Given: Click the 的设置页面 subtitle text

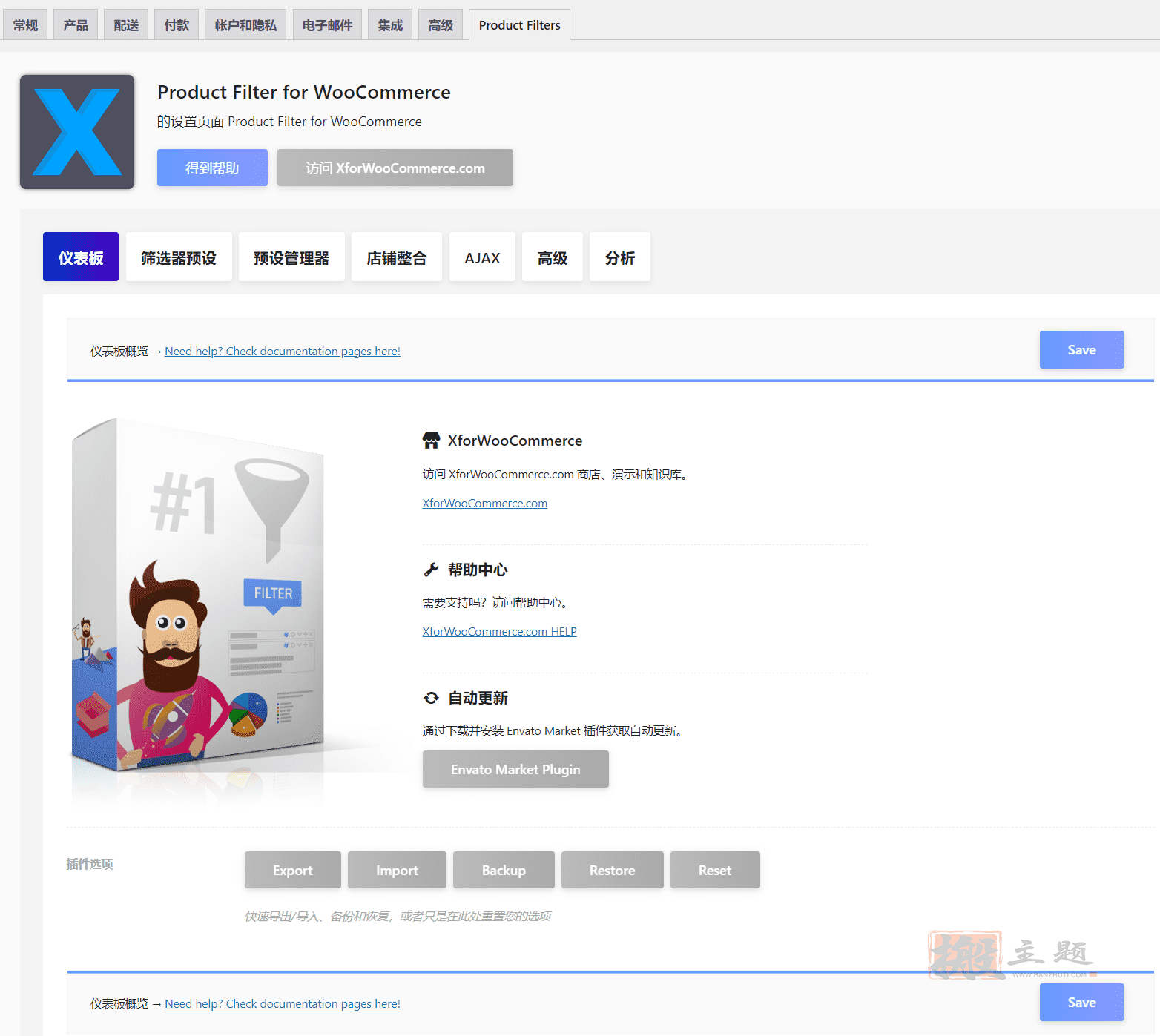Looking at the screenshot, I should (x=289, y=122).
